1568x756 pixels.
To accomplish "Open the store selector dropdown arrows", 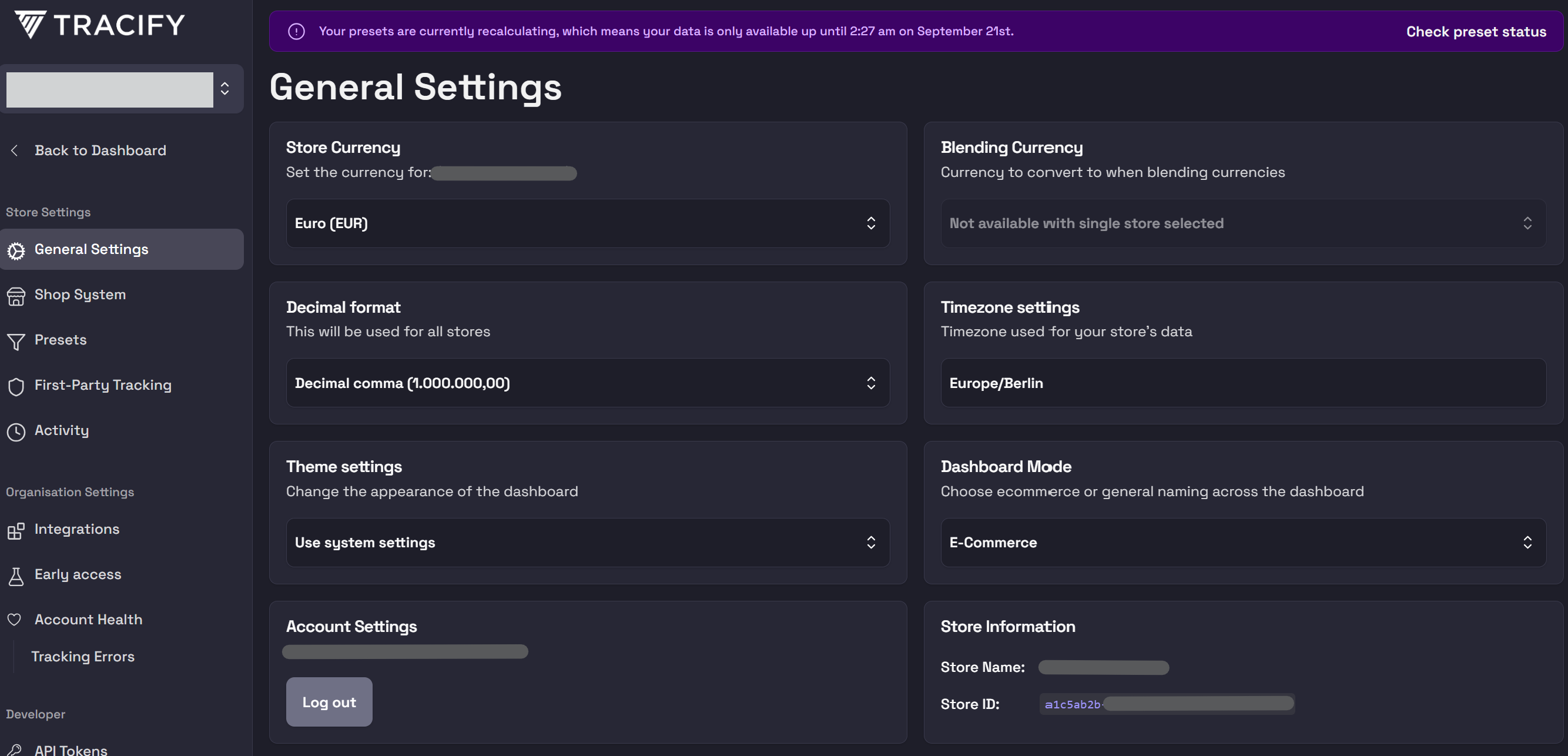I will 225,89.
